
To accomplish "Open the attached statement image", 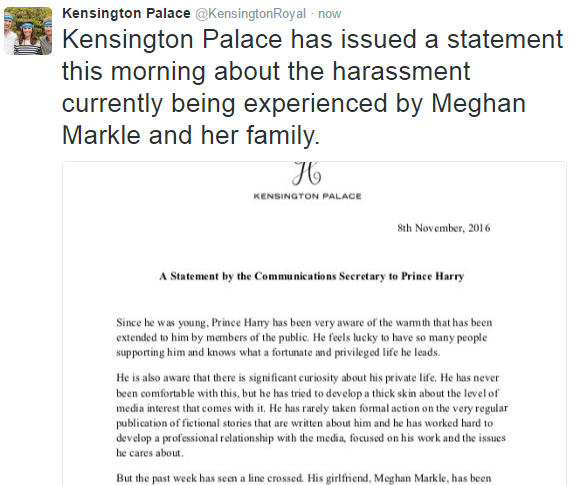I will (314, 323).
